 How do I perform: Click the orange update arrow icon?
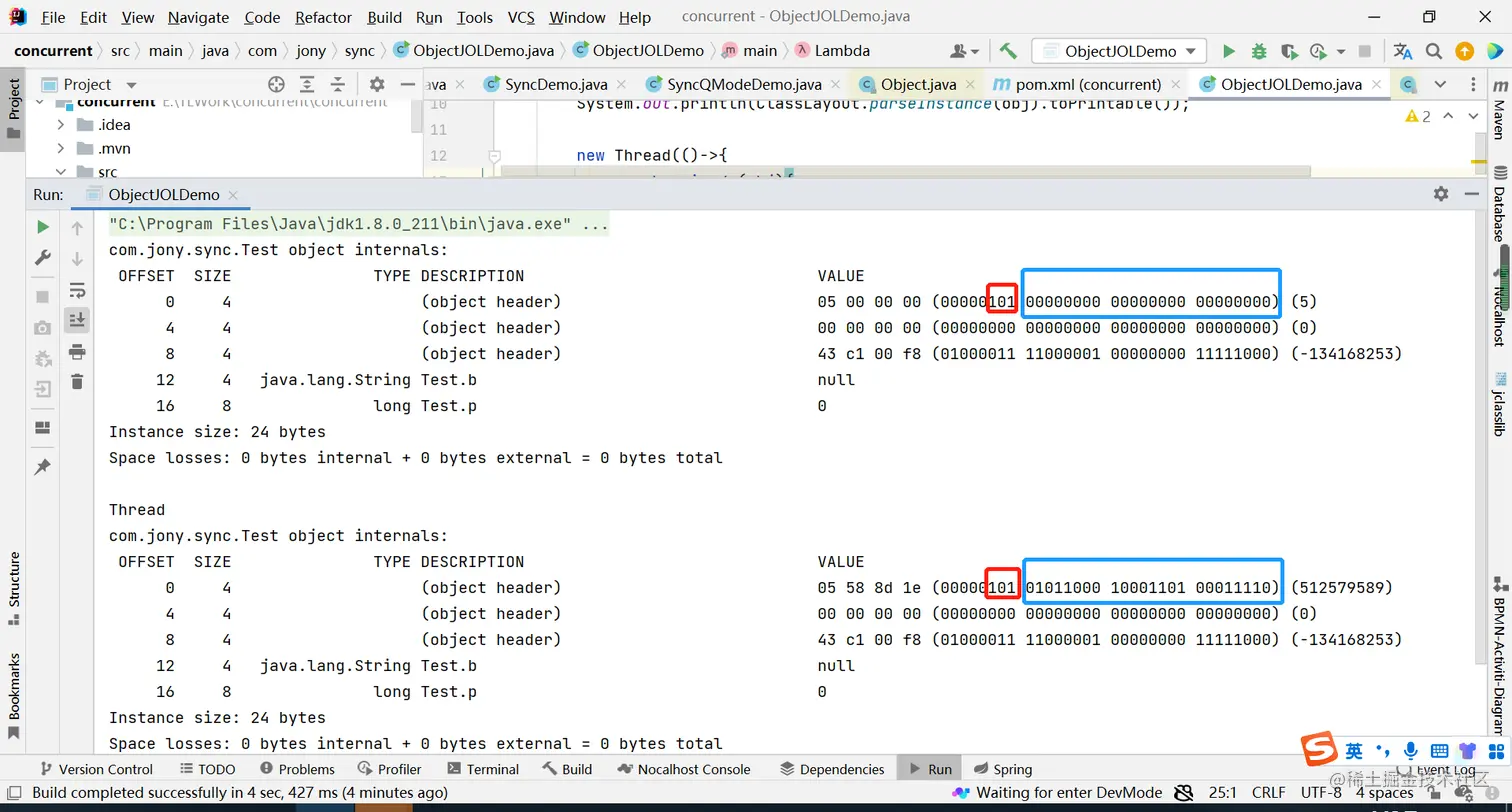coord(1464,51)
